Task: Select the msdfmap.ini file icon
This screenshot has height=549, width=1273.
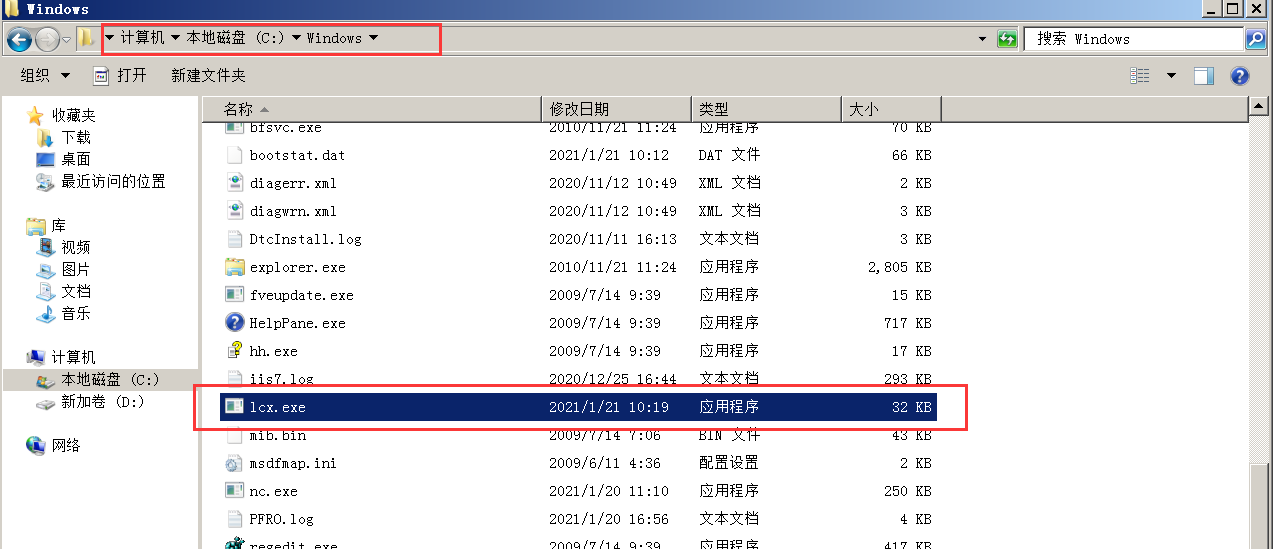Action: pos(234,463)
